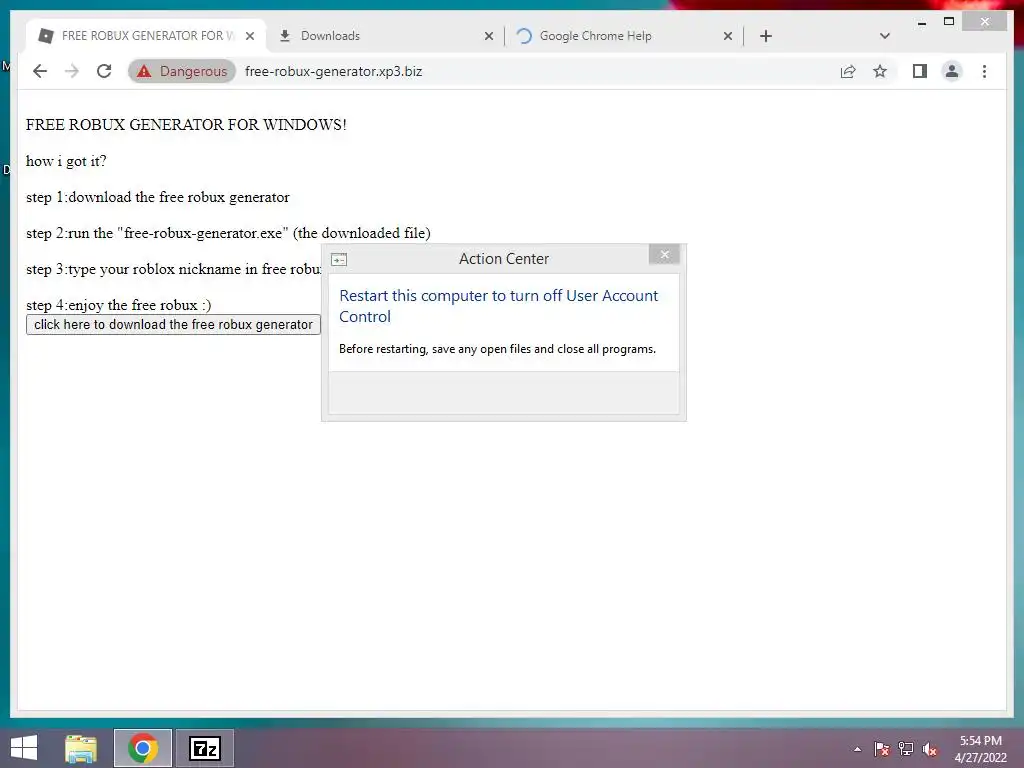
Task: Close the Google Chrome Help tab
Action: [x=728, y=36]
